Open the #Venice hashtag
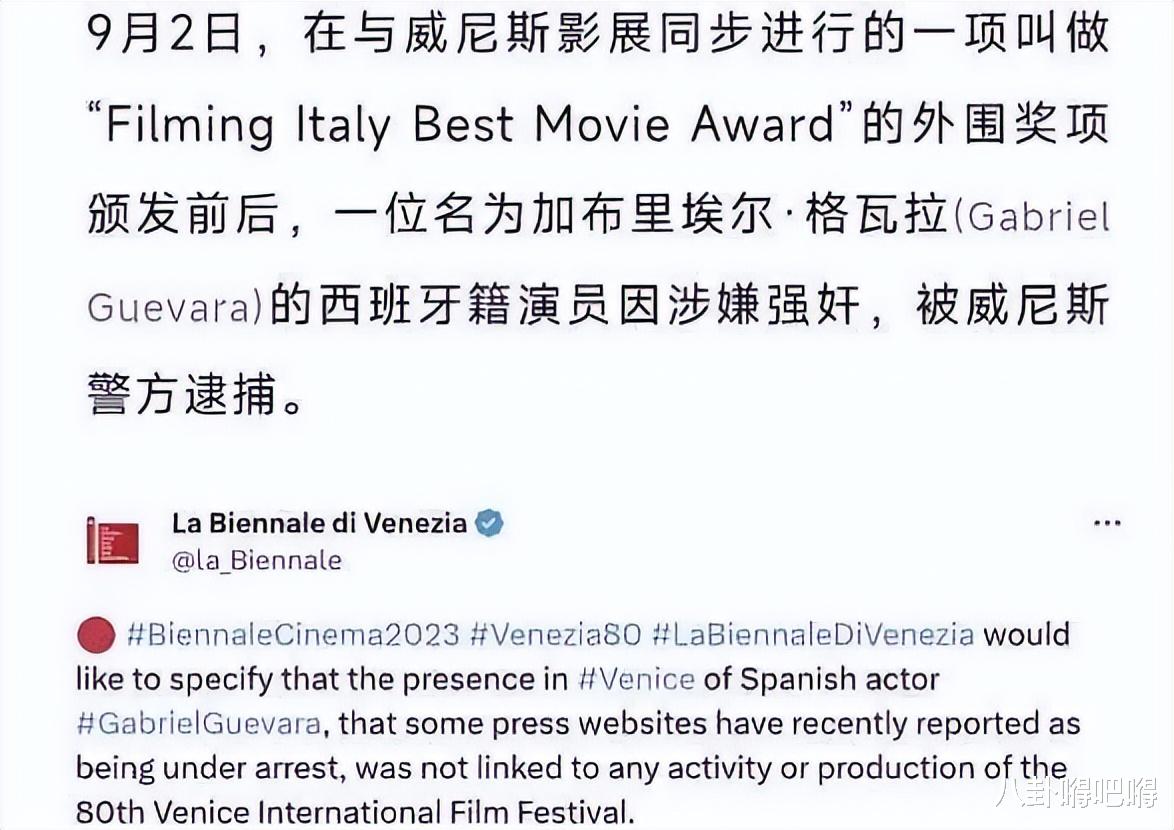The width and height of the screenshot is (1174, 830). [x=636, y=680]
